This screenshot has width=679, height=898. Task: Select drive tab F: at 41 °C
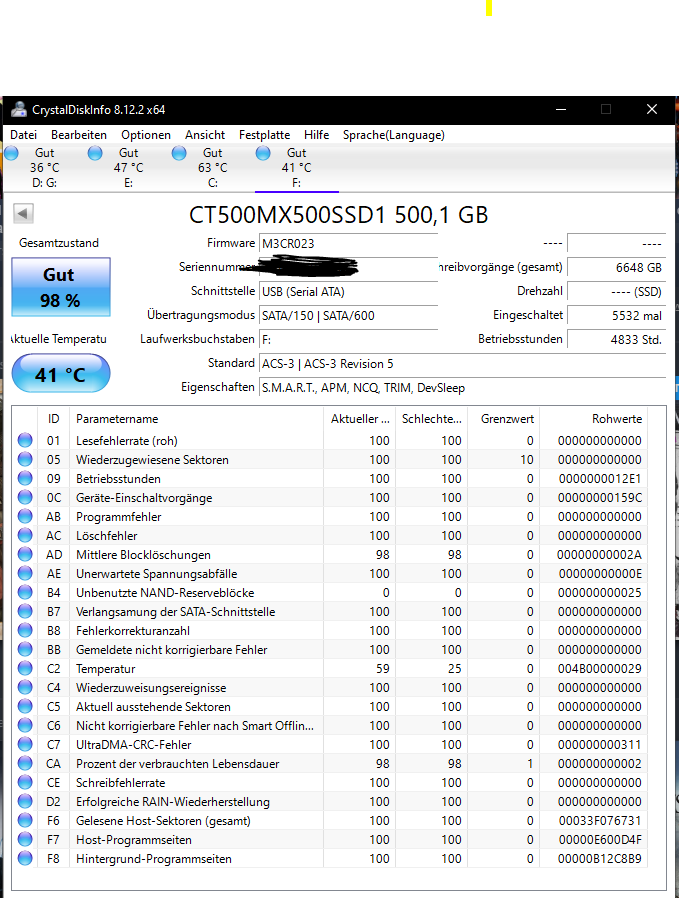pyautogui.click(x=297, y=168)
